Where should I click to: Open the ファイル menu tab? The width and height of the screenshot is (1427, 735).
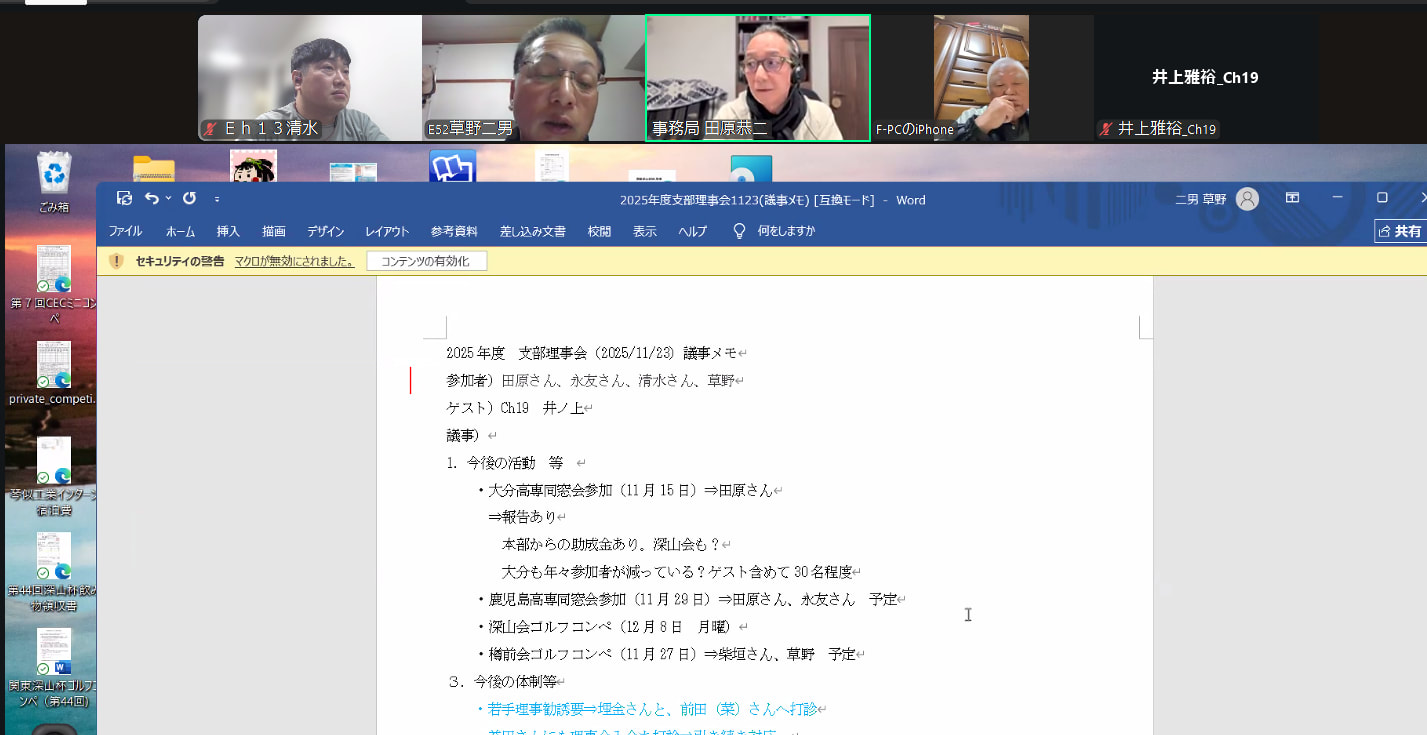tap(125, 231)
